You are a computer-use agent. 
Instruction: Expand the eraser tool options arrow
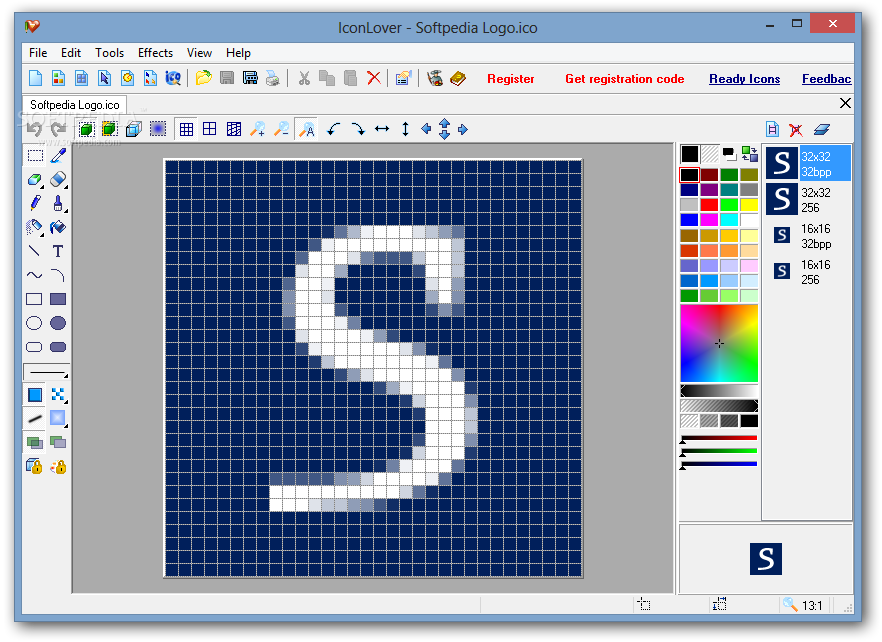click(66, 186)
